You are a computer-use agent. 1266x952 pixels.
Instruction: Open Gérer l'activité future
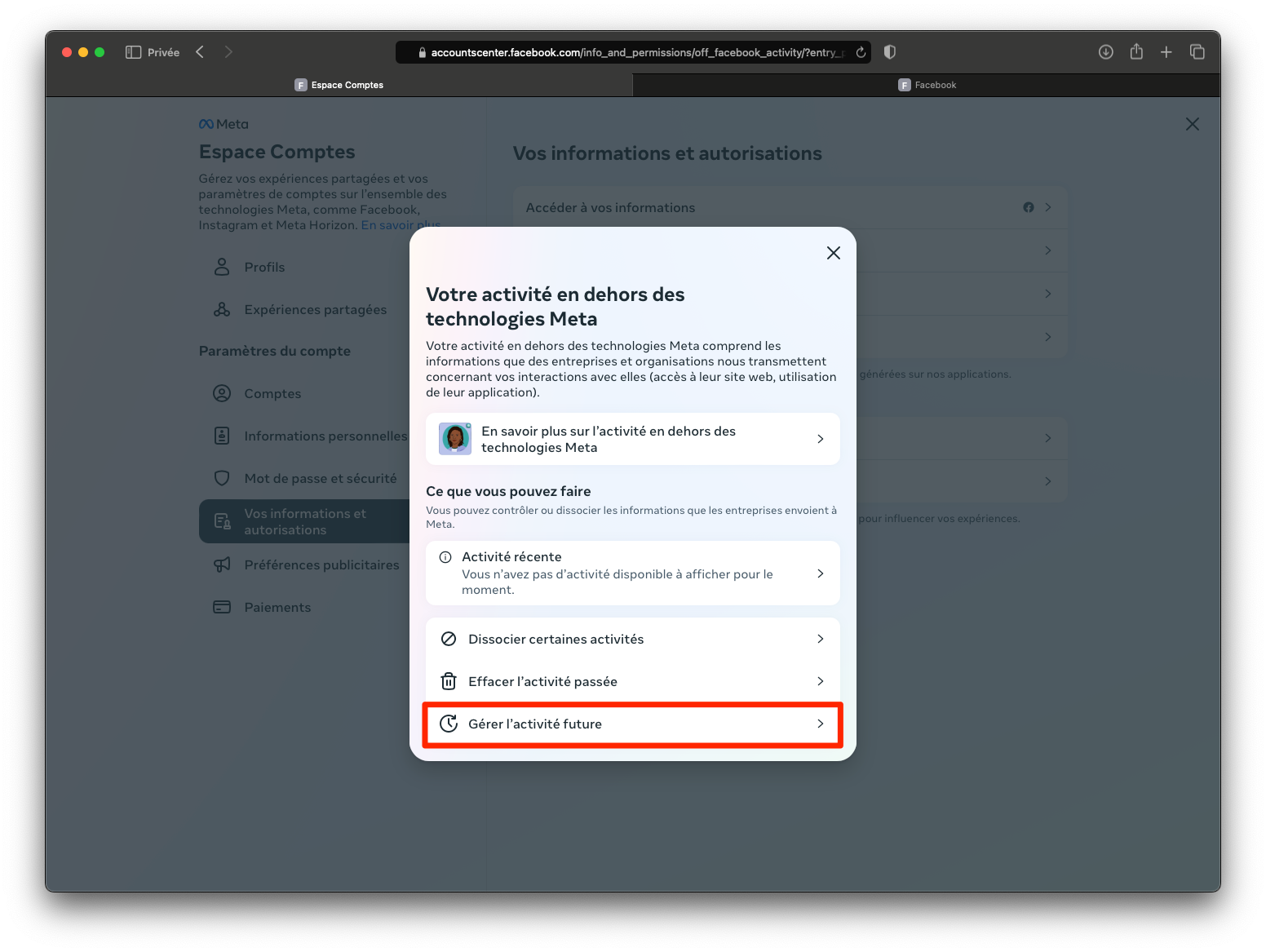pos(632,724)
